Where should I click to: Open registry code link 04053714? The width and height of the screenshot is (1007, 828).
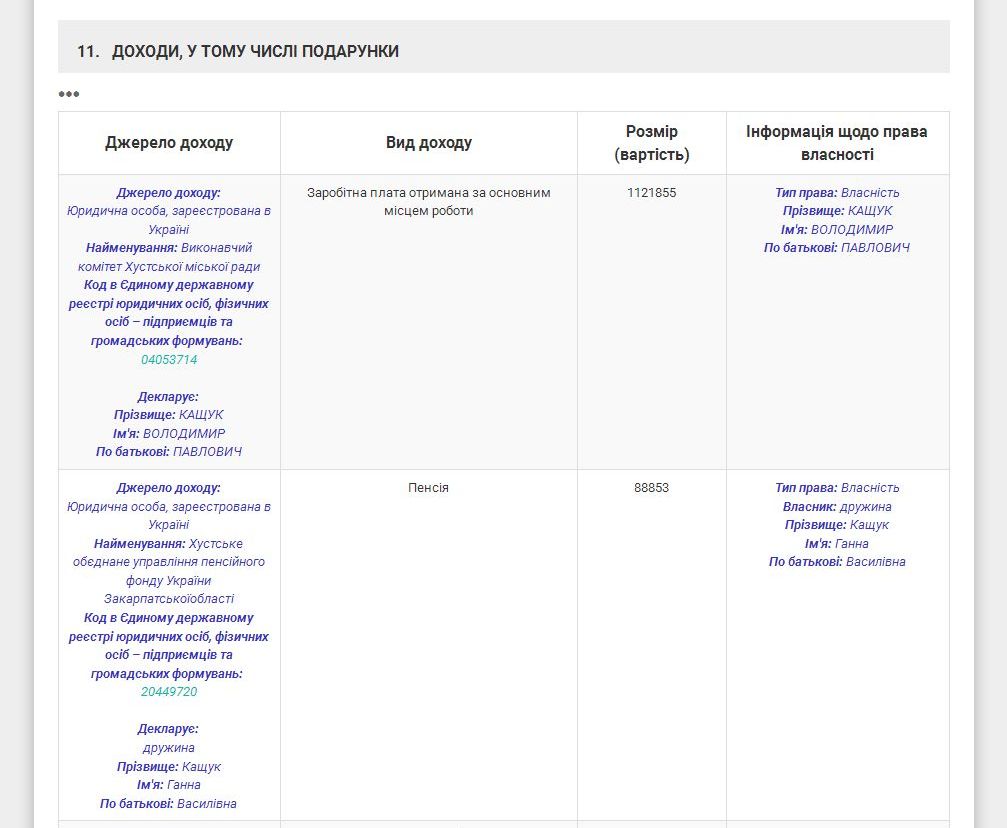tap(169, 360)
